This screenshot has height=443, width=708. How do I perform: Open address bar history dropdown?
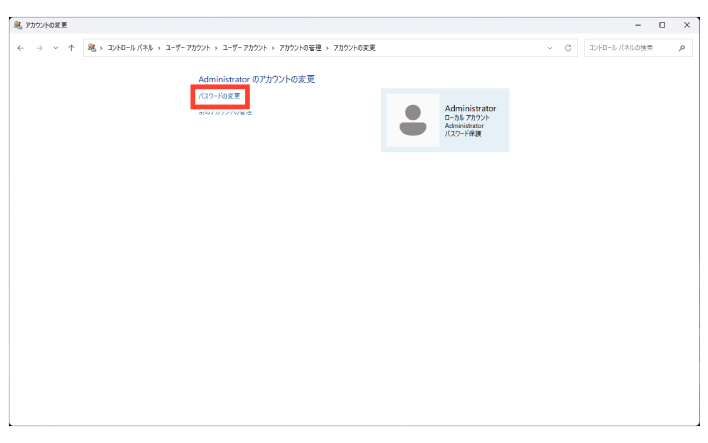click(550, 48)
